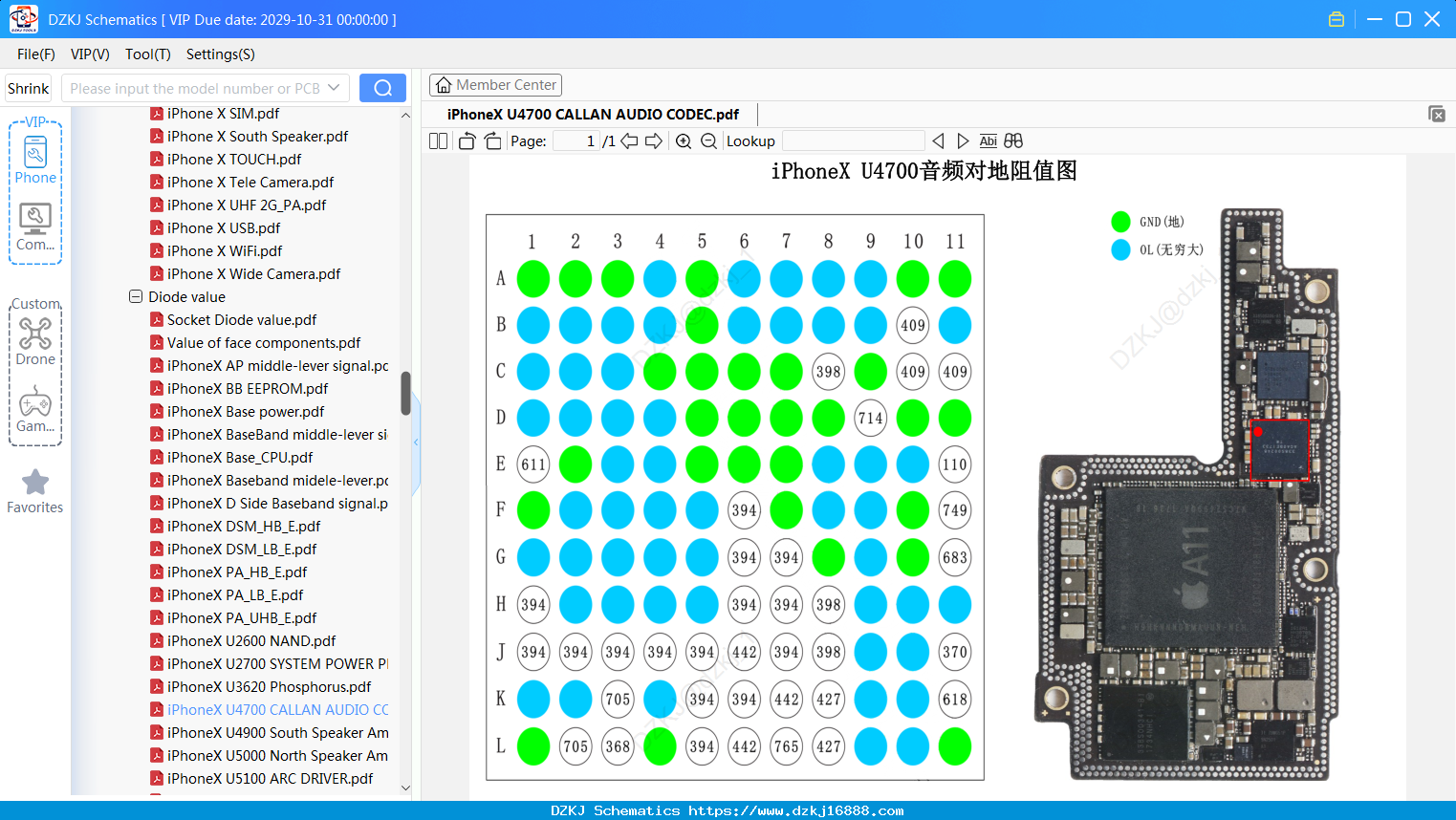The height and width of the screenshot is (820, 1456).
Task: Select the iPhoneX U4700 CALLAN AUDIO CODEC tab
Action: click(x=593, y=114)
